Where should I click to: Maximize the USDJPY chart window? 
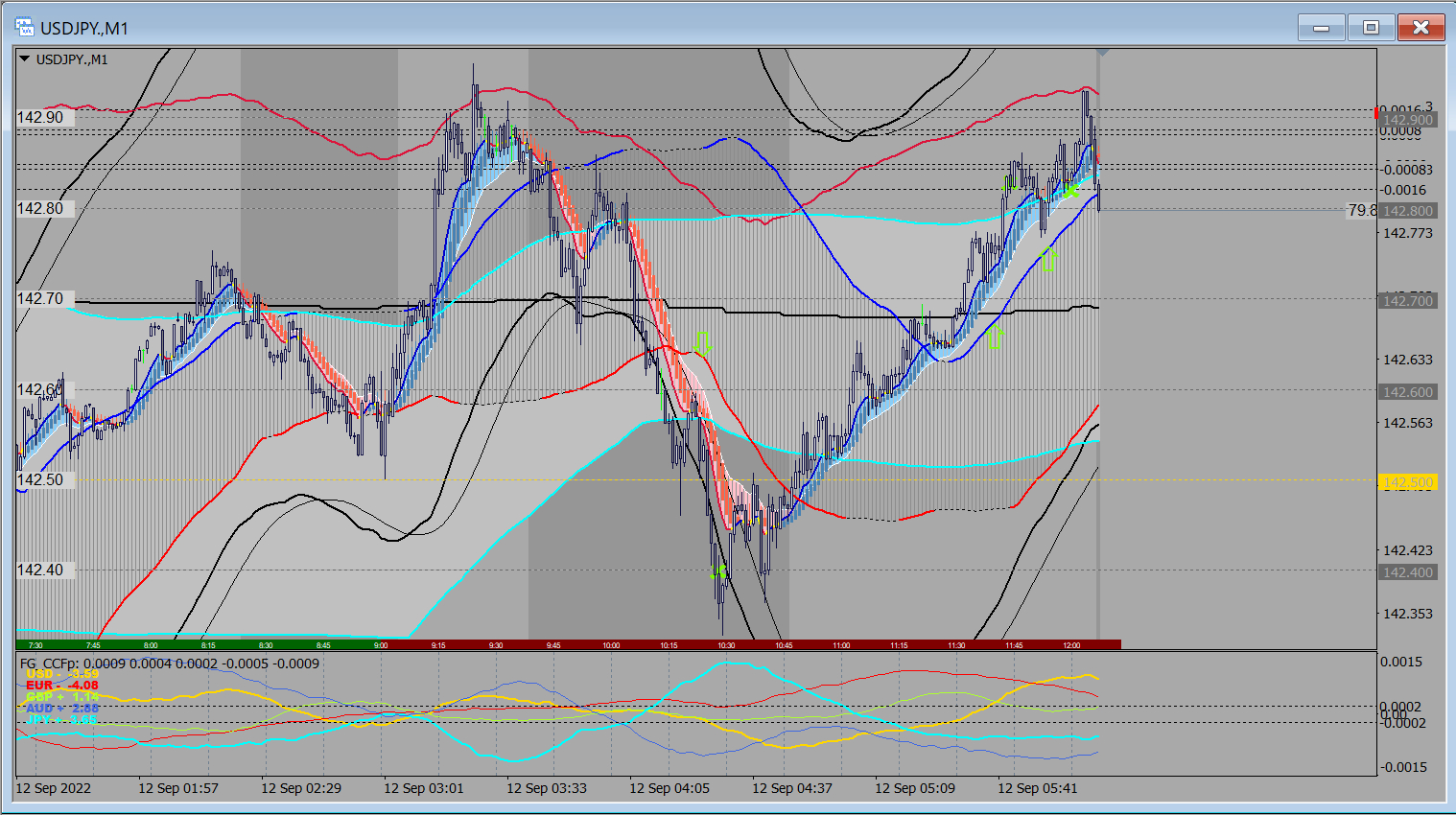[1371, 28]
